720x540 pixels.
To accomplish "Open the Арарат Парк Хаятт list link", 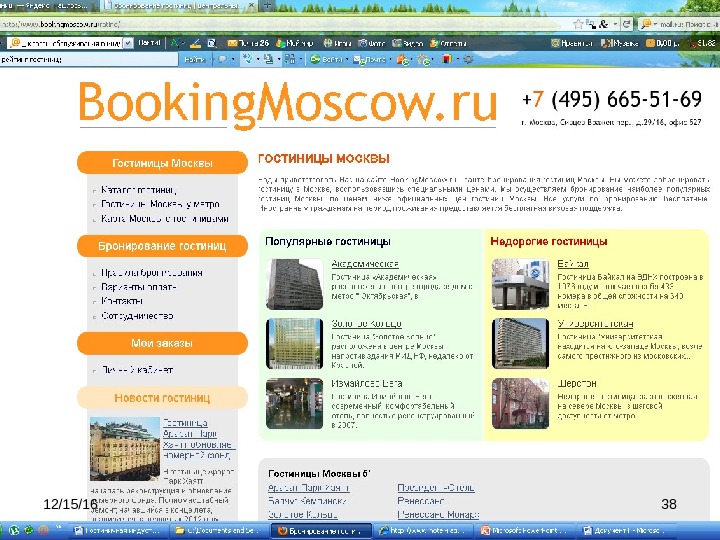I will point(308,488).
